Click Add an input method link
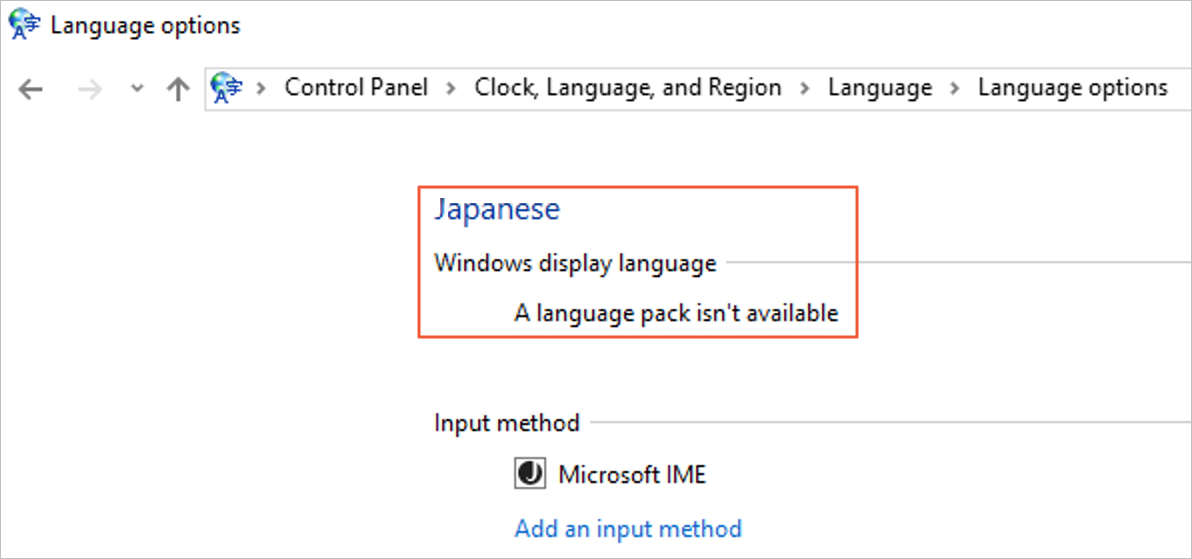 628,528
